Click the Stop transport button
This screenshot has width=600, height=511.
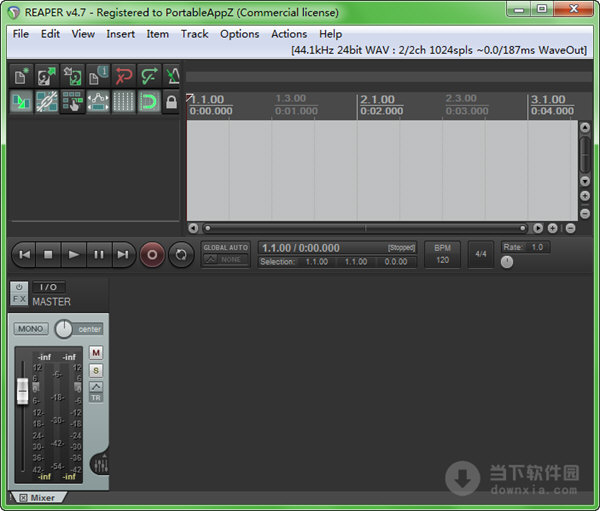48,255
